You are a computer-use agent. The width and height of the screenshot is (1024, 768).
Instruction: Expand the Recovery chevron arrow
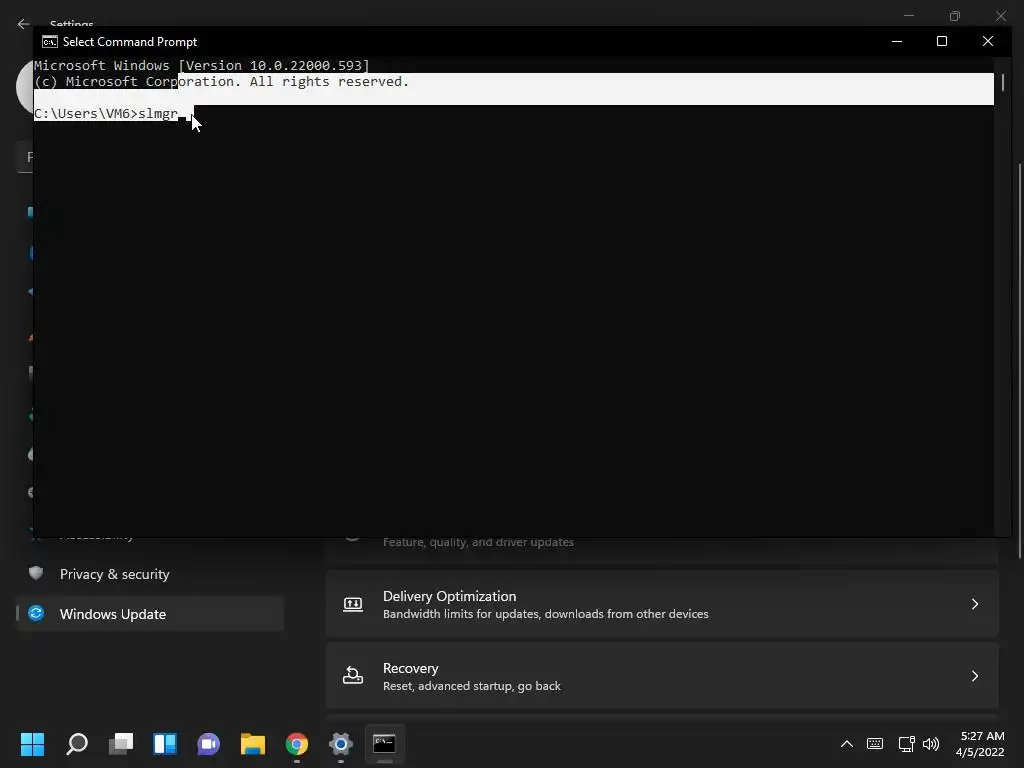(974, 676)
